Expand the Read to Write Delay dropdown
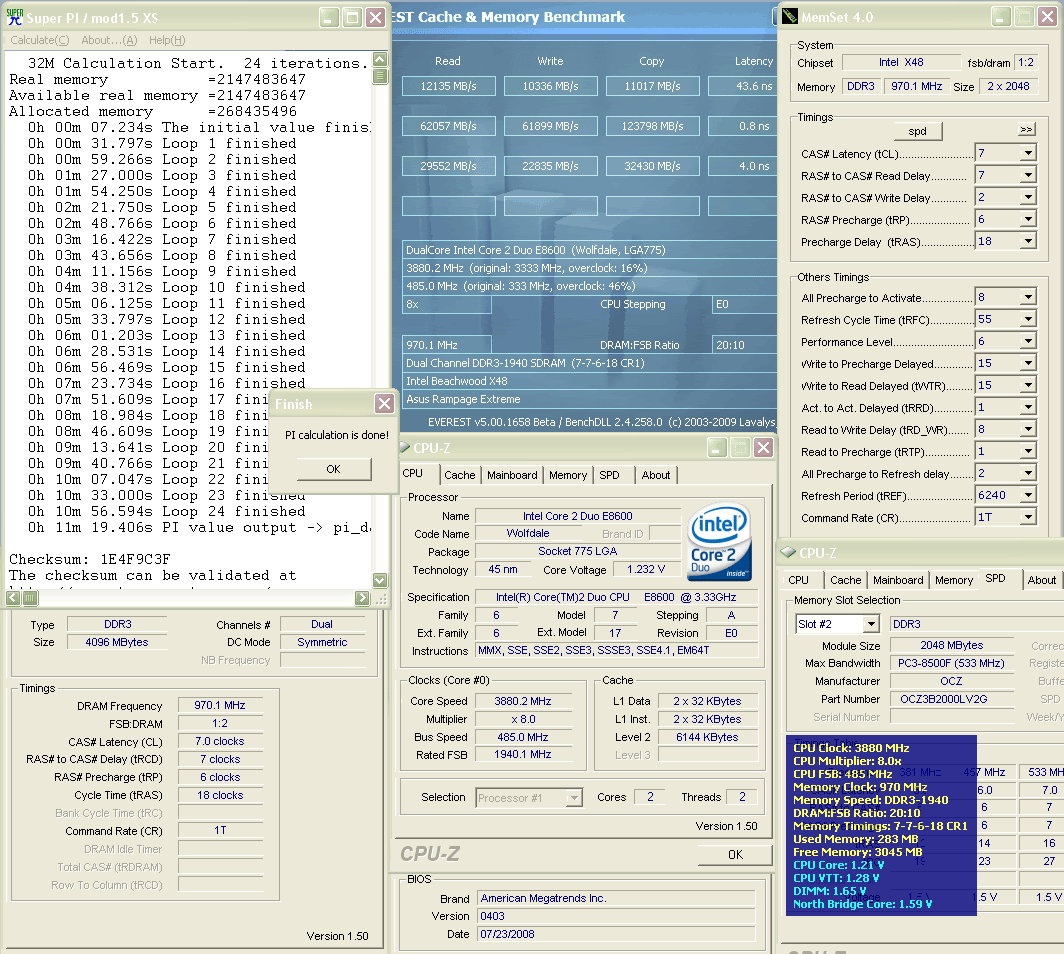1064x954 pixels. pos(1028,429)
